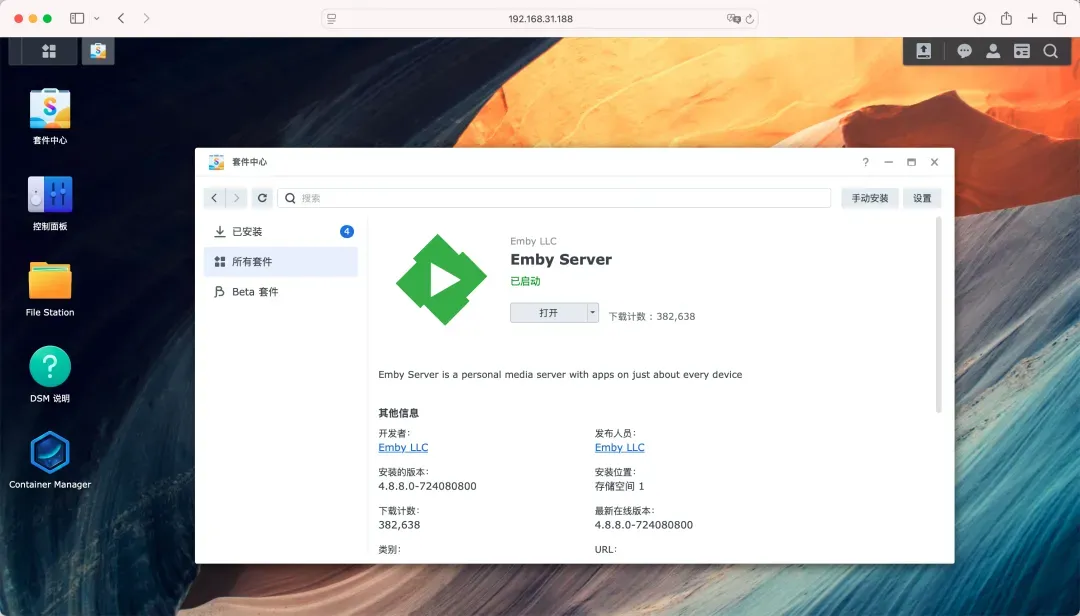This screenshot has height=616, width=1080.
Task: Expand Safari sidebar options chevron
Action: coord(96,19)
